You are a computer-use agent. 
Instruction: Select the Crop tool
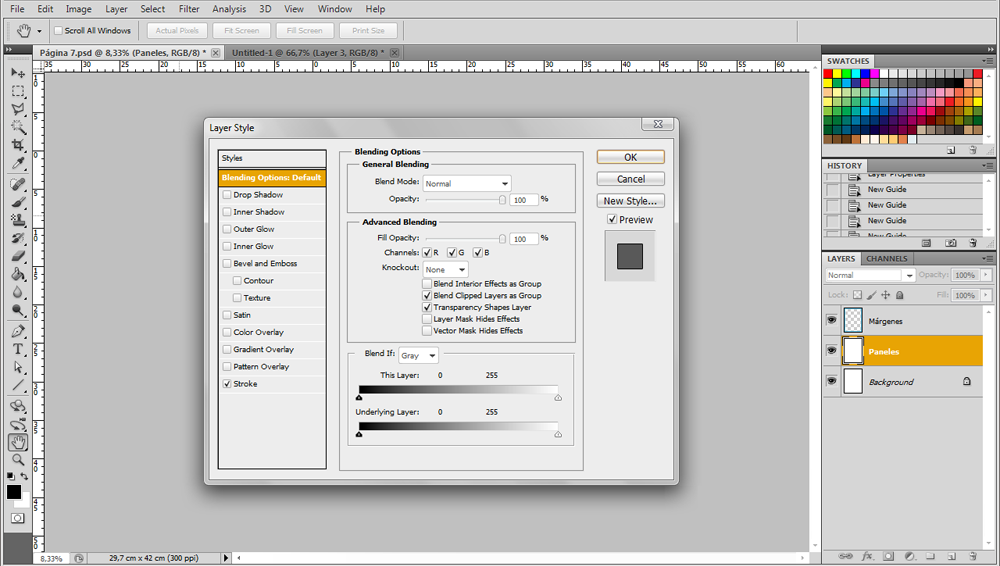pos(18,146)
